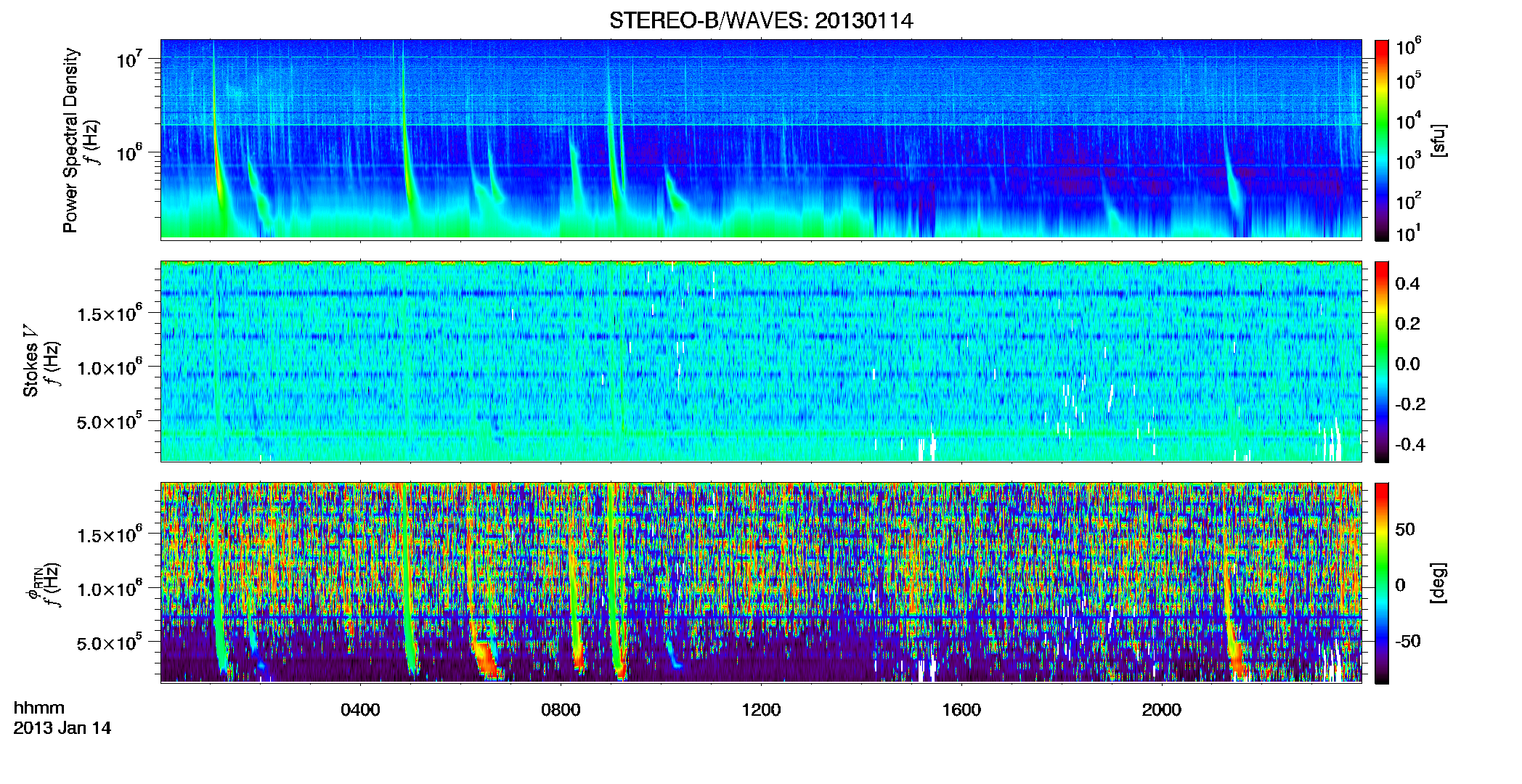Click the 1.5×10^6 tick label of Stokes V panel
The height and width of the screenshot is (784, 1522).
point(110,314)
